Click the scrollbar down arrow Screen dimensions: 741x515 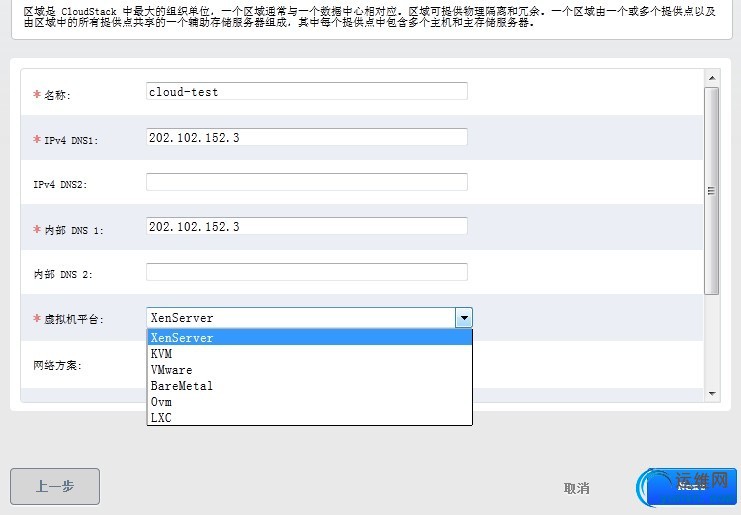click(712, 394)
